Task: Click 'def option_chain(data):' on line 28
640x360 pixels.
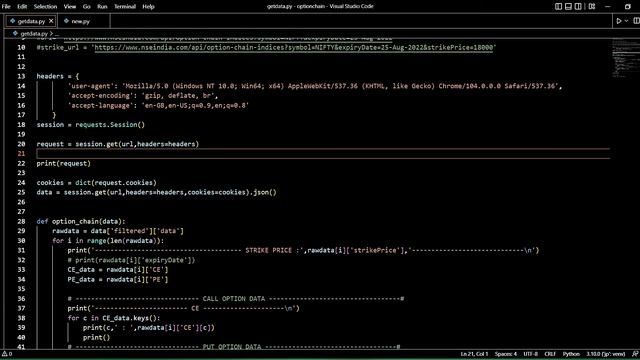Action: pyautogui.click(x=81, y=221)
